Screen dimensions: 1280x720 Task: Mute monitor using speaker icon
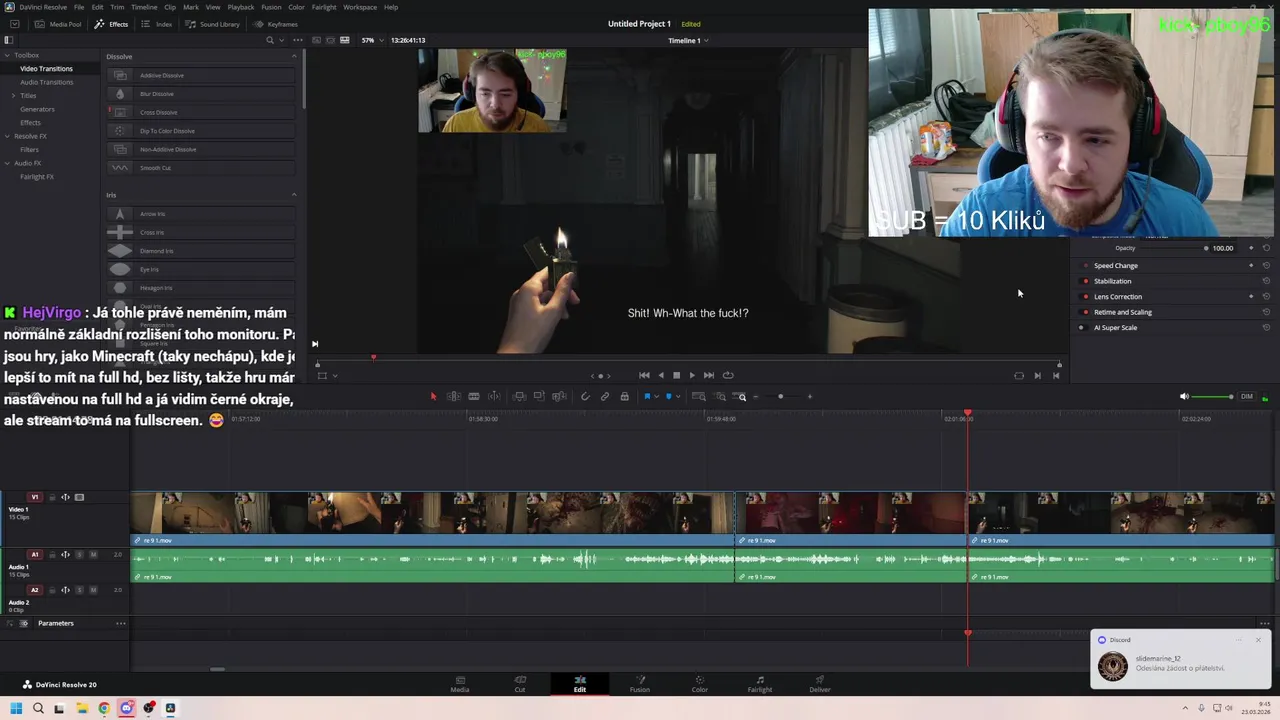click(1184, 396)
